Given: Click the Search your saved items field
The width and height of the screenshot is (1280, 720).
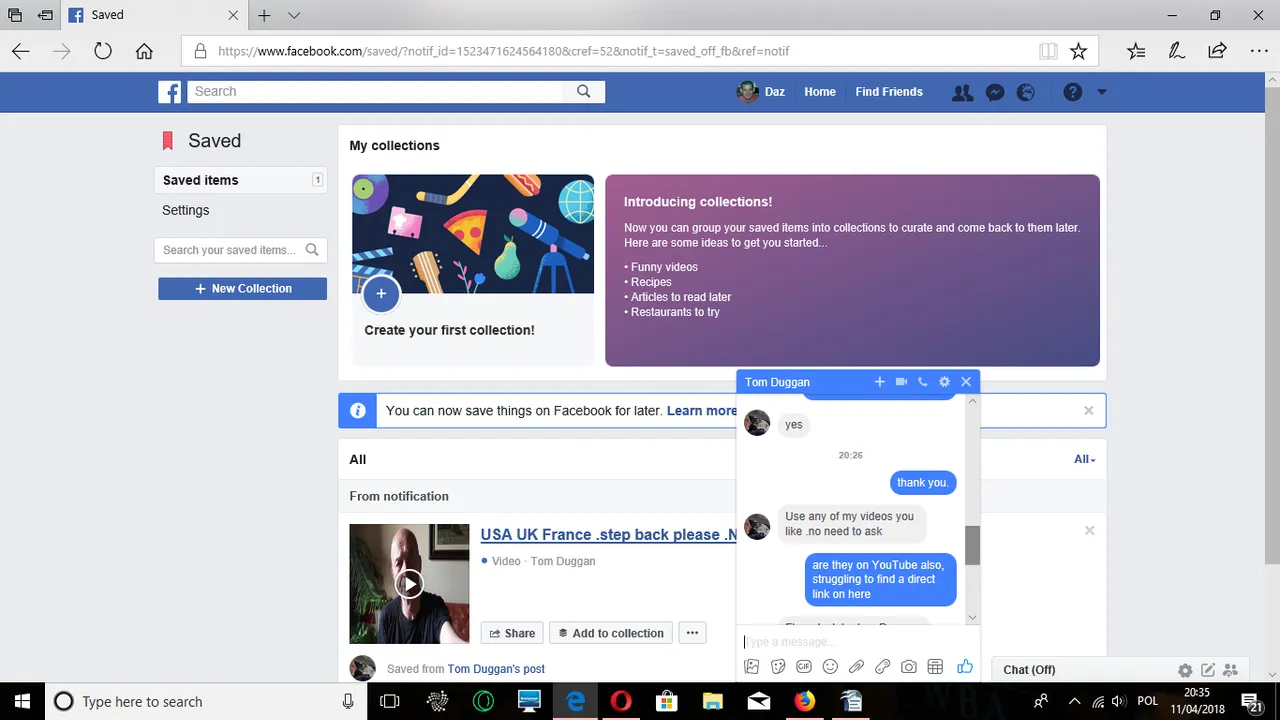Looking at the screenshot, I should tap(242, 250).
